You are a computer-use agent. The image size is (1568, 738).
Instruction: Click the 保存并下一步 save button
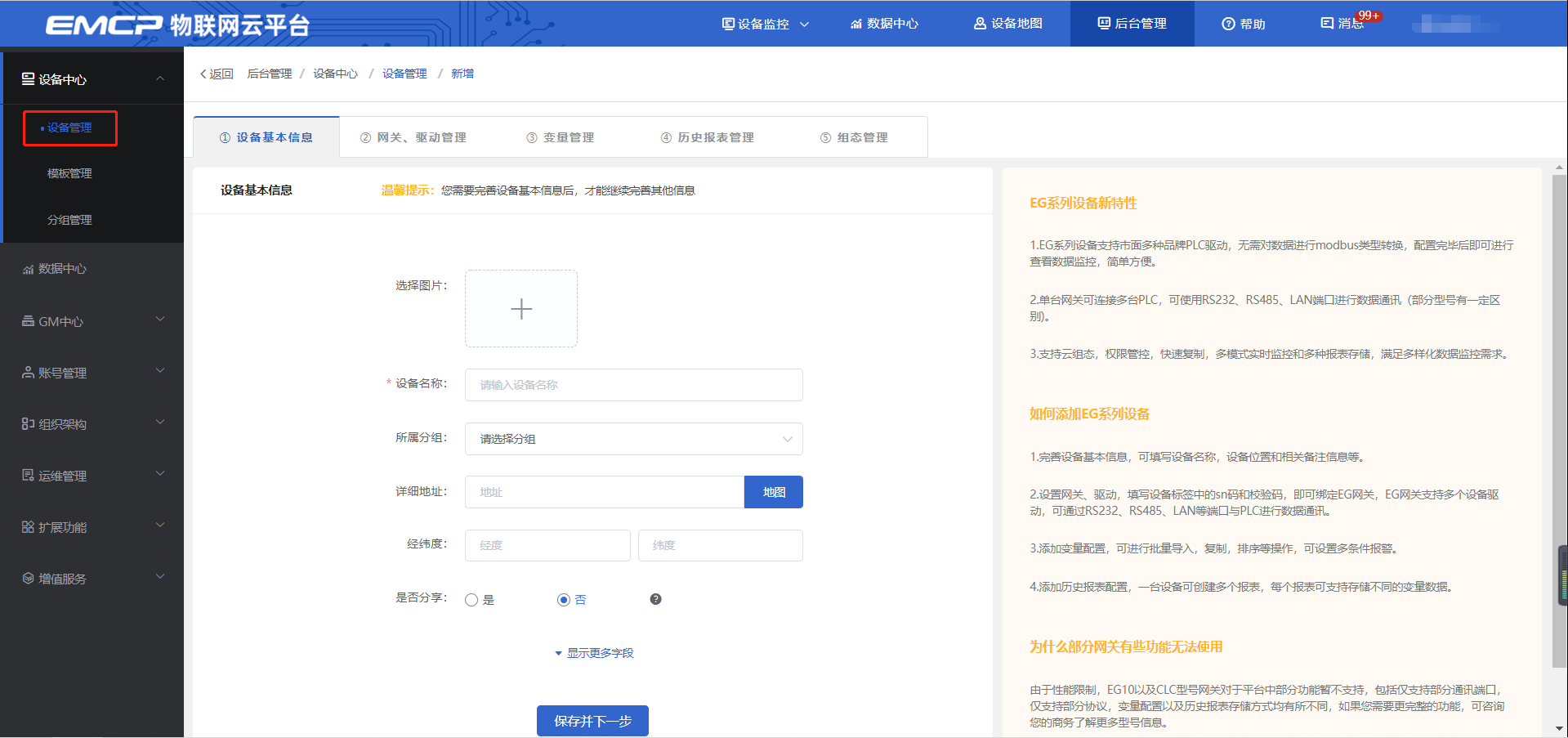coord(592,720)
